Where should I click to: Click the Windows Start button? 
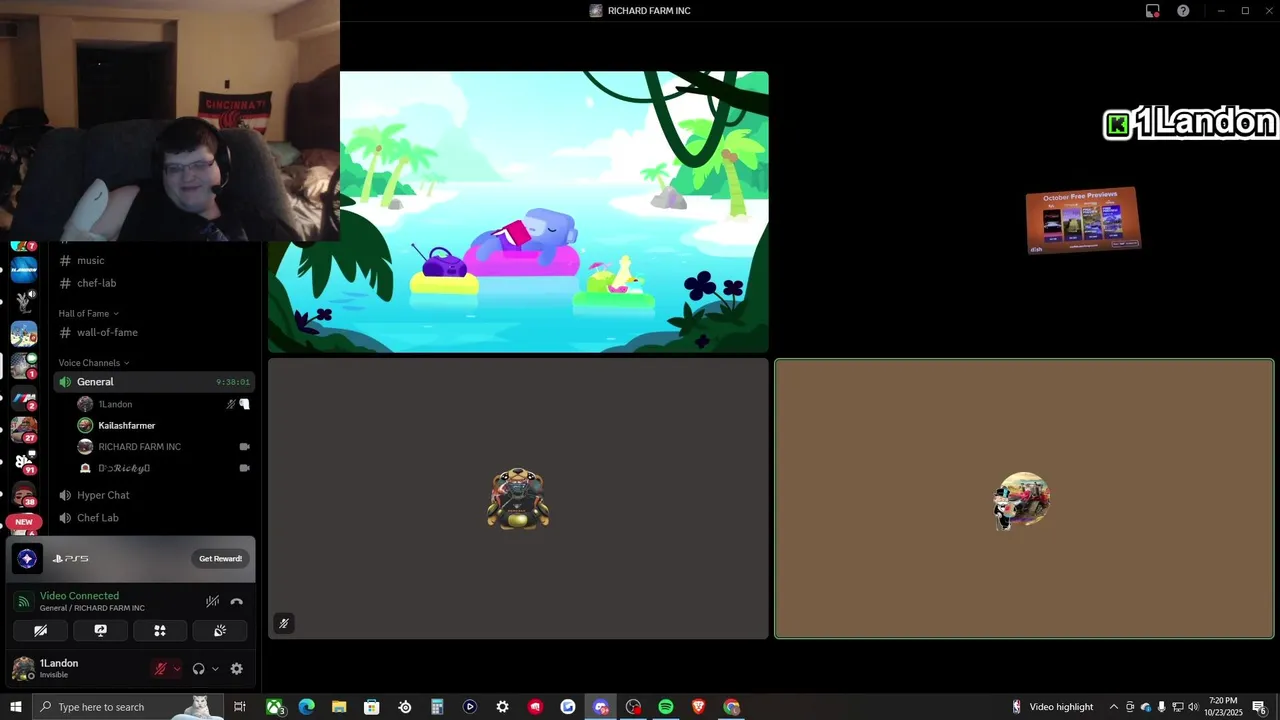pyautogui.click(x=16, y=707)
